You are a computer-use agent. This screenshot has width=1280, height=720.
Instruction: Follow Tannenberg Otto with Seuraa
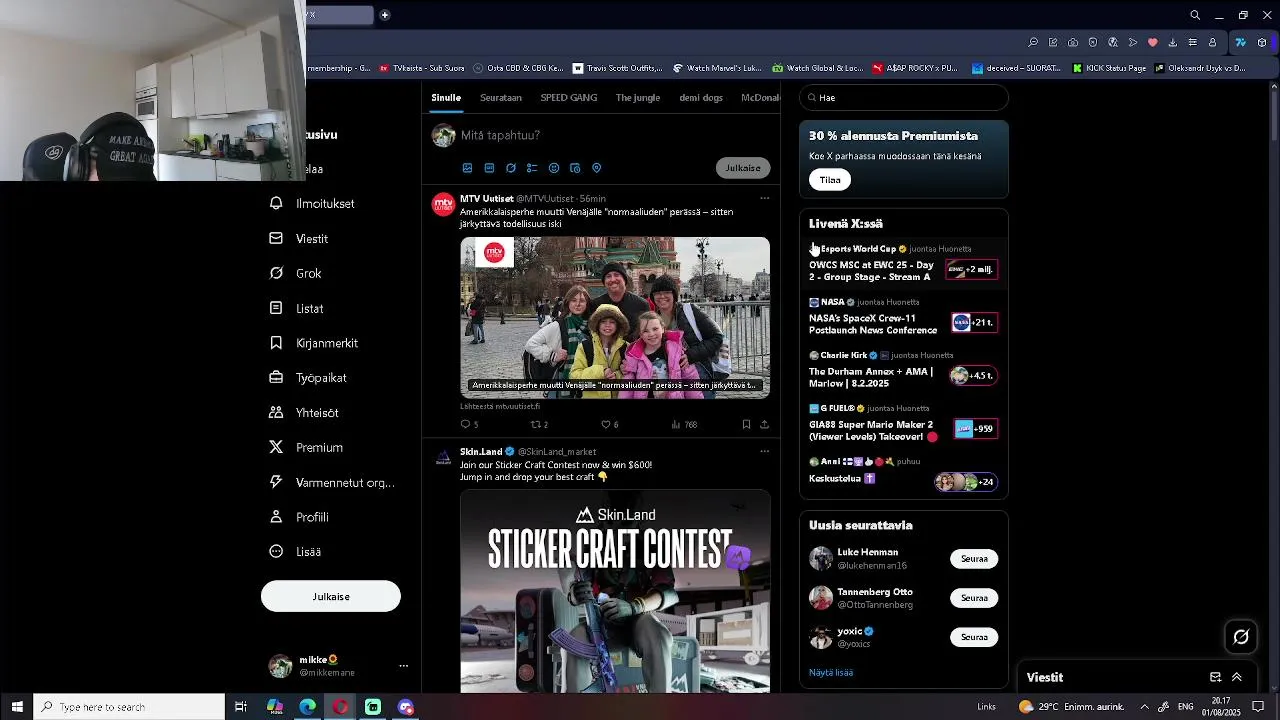(974, 598)
